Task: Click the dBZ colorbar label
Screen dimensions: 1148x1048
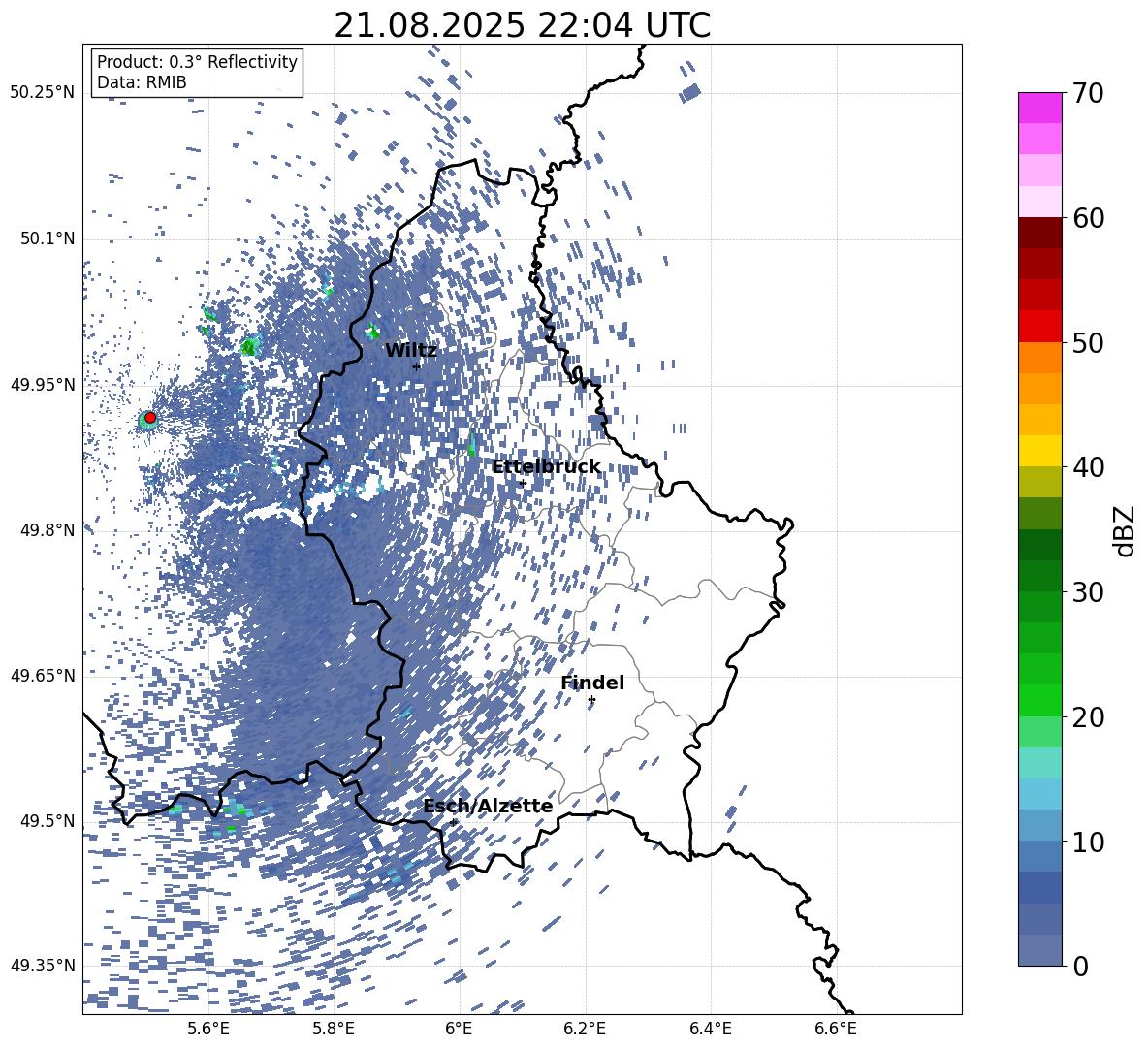Action: tap(1124, 530)
